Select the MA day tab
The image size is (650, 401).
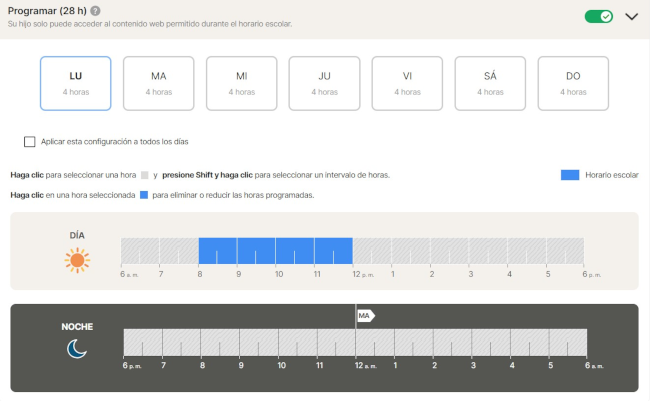tap(158, 83)
